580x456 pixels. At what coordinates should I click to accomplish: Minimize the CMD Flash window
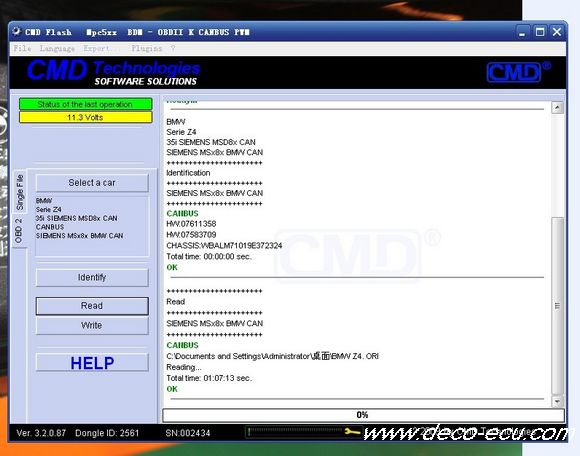[522, 32]
